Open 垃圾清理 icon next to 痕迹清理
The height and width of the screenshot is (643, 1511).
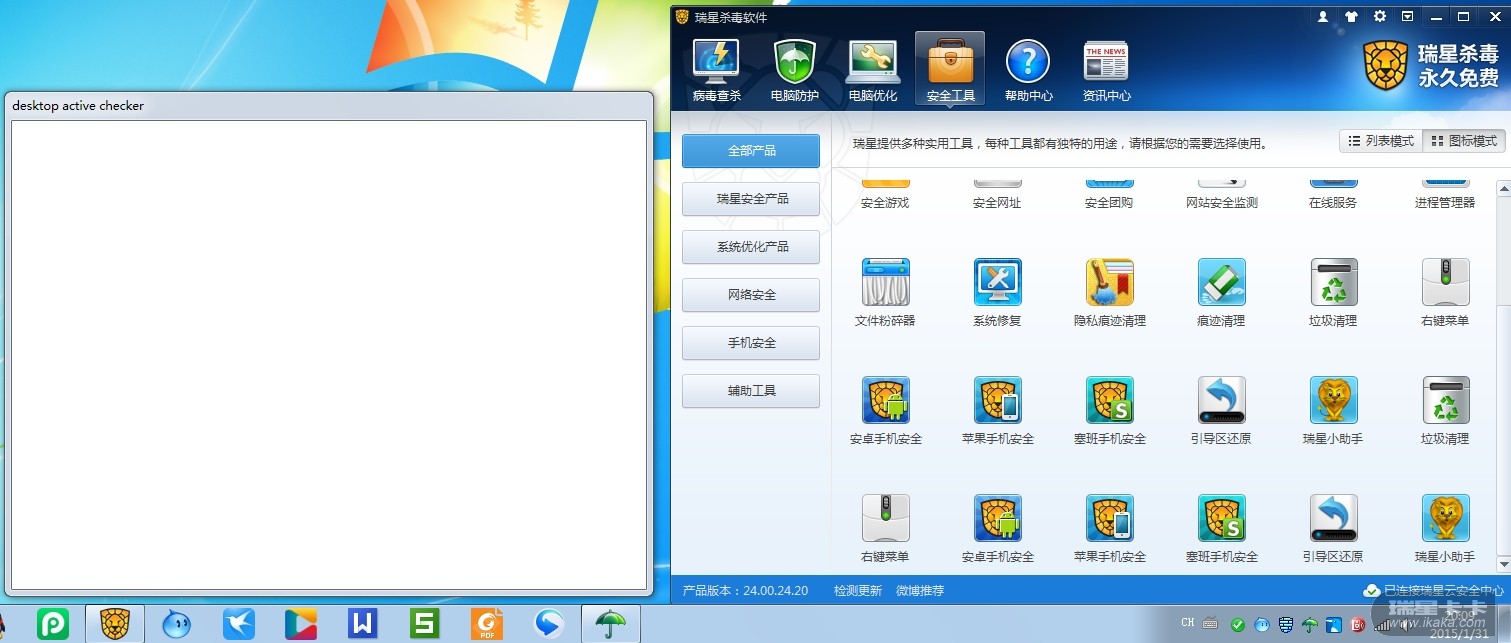[1333, 283]
